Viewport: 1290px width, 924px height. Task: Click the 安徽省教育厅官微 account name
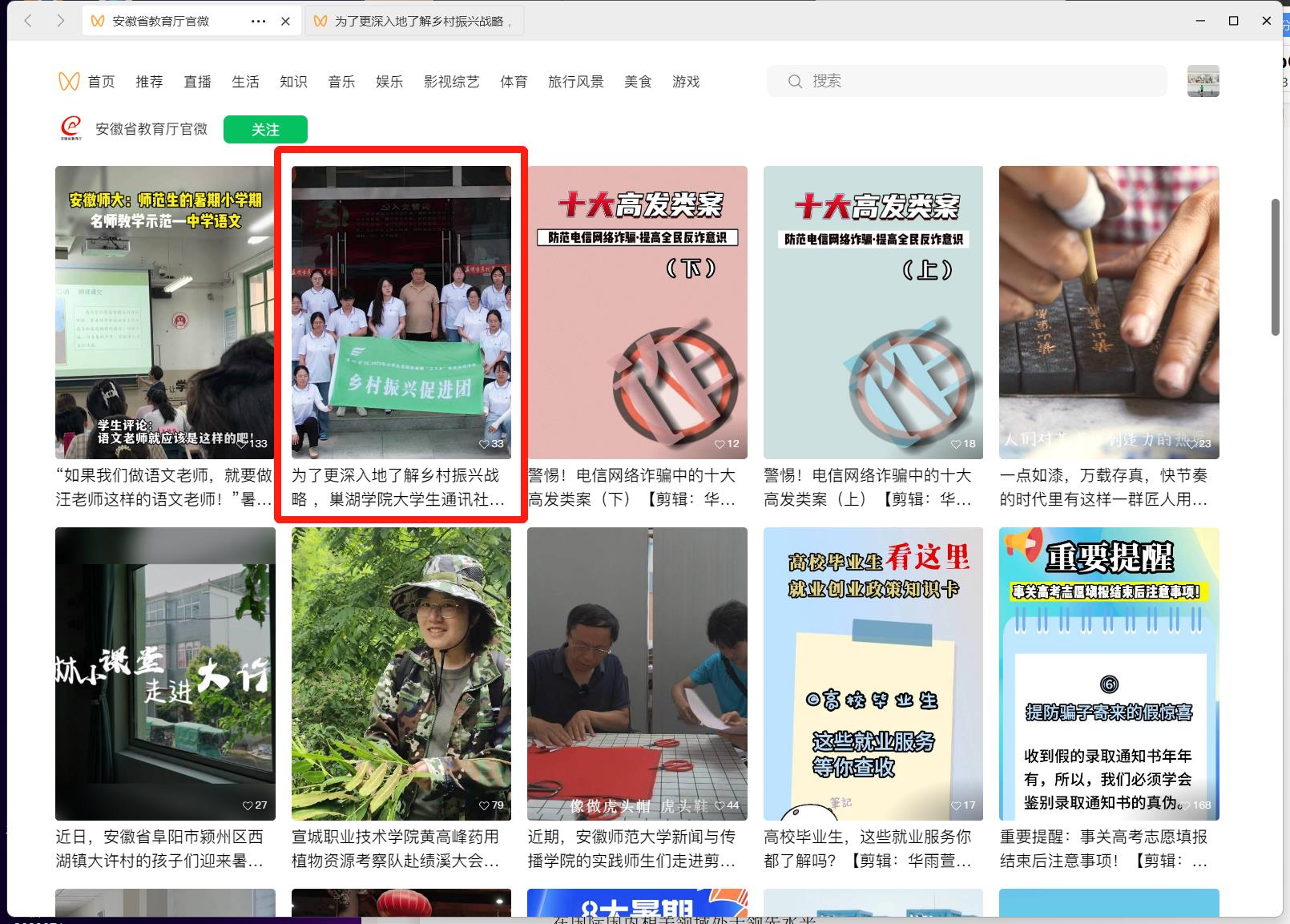click(x=151, y=129)
